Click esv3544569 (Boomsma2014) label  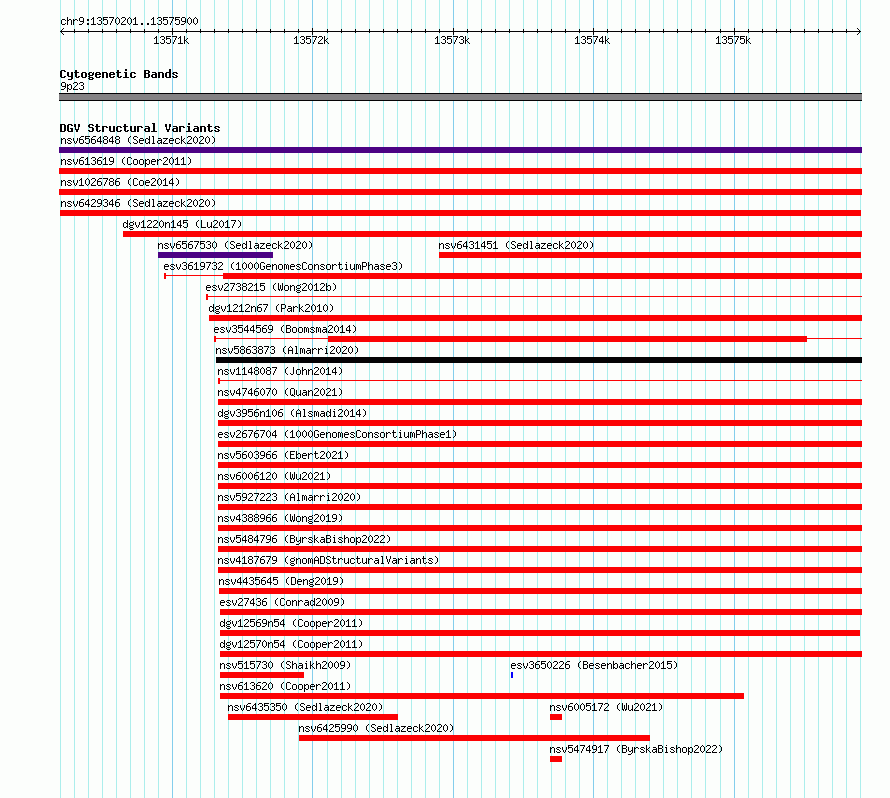pos(285,329)
